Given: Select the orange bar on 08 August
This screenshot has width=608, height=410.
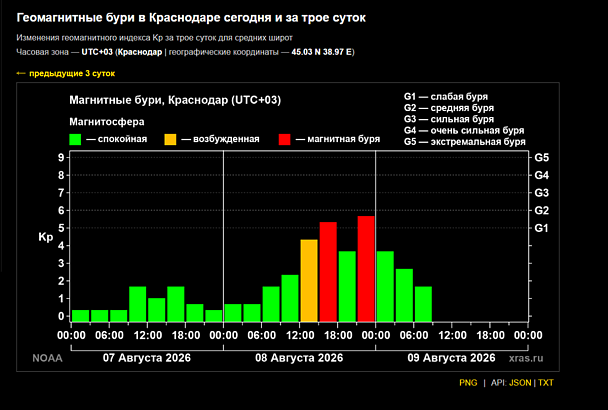Looking at the screenshot, I should point(309,280).
